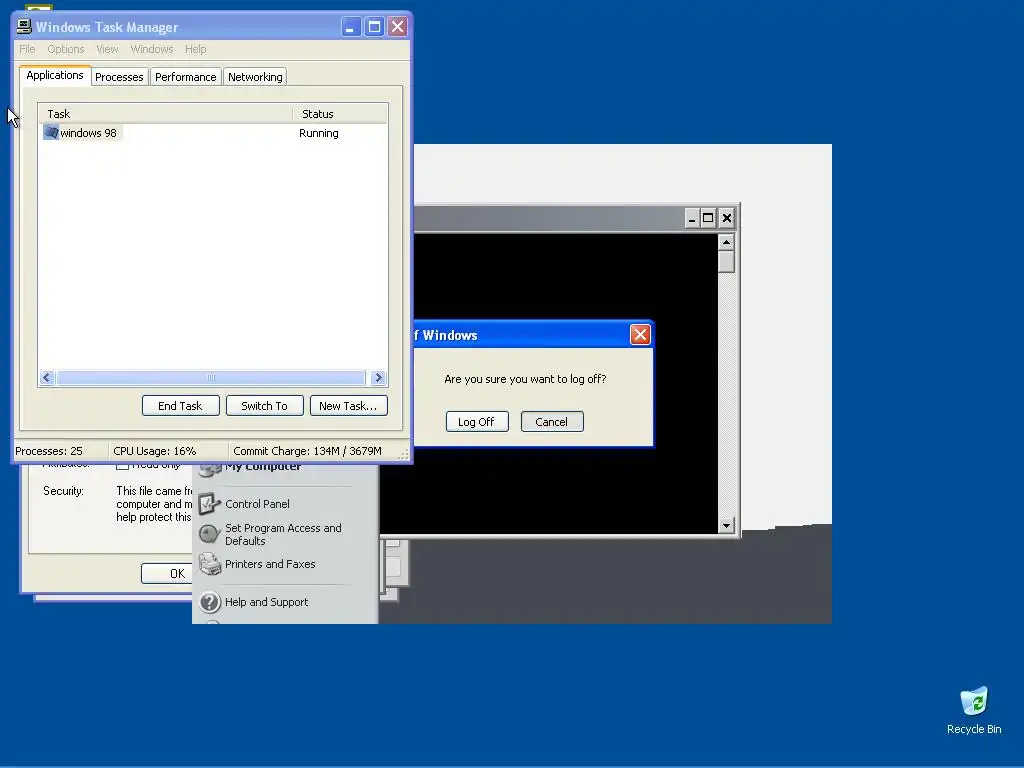The height and width of the screenshot is (768, 1024).
Task: Click the Printers and Faxes icon
Action: point(209,564)
